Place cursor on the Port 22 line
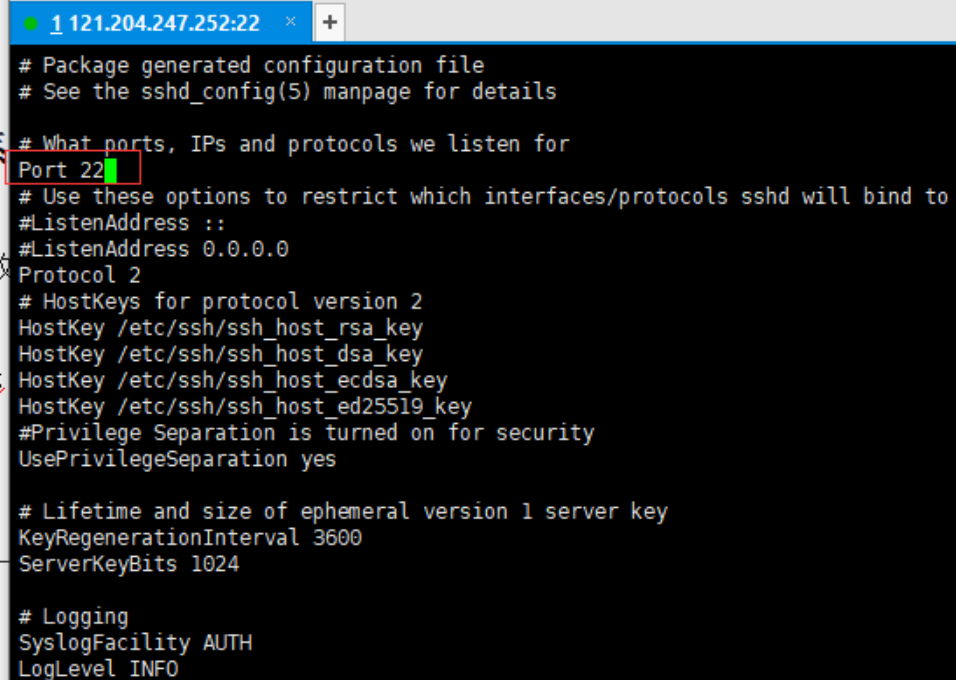Viewport: 956px width, 680px height. [x=60, y=171]
